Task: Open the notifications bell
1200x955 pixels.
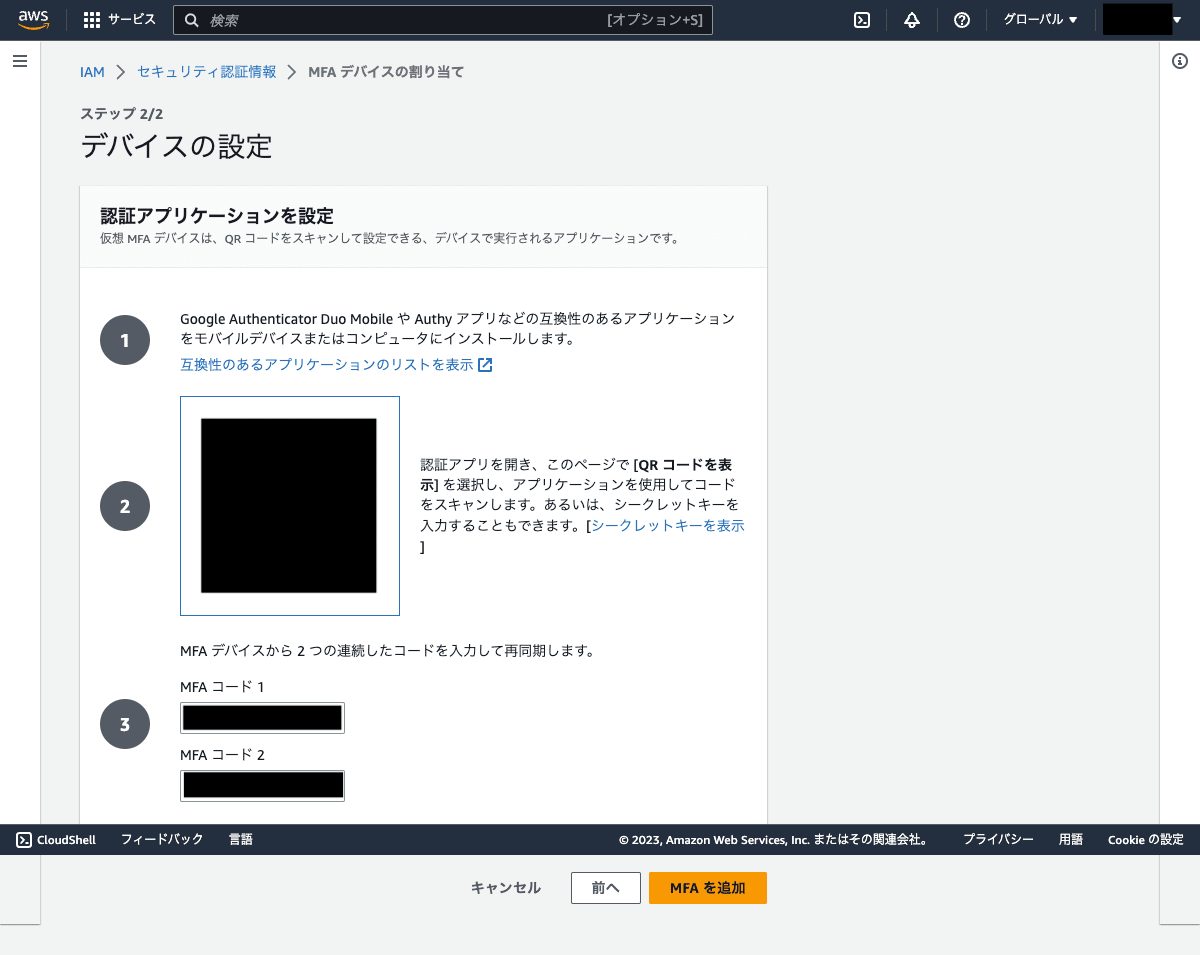Action: coord(912,20)
